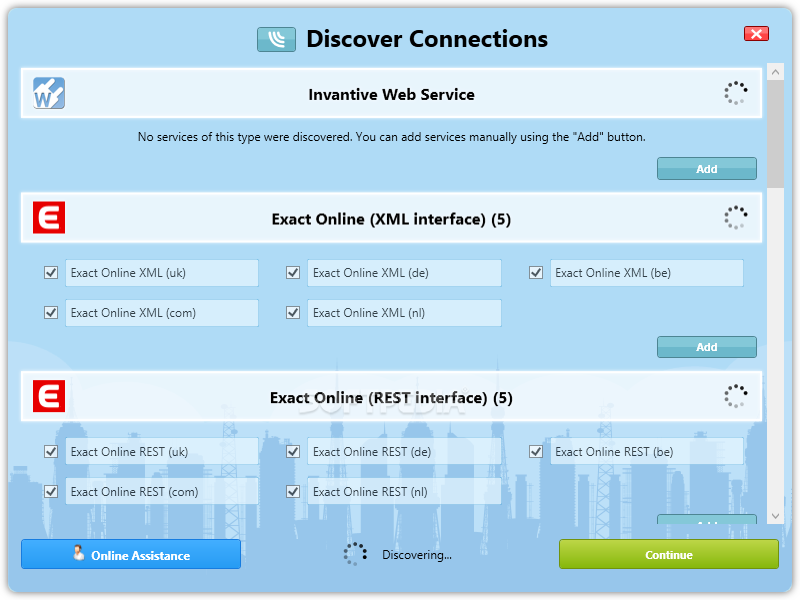Click the Exact Online REST (com) name field
The height and width of the screenshot is (600, 800).
point(162,491)
